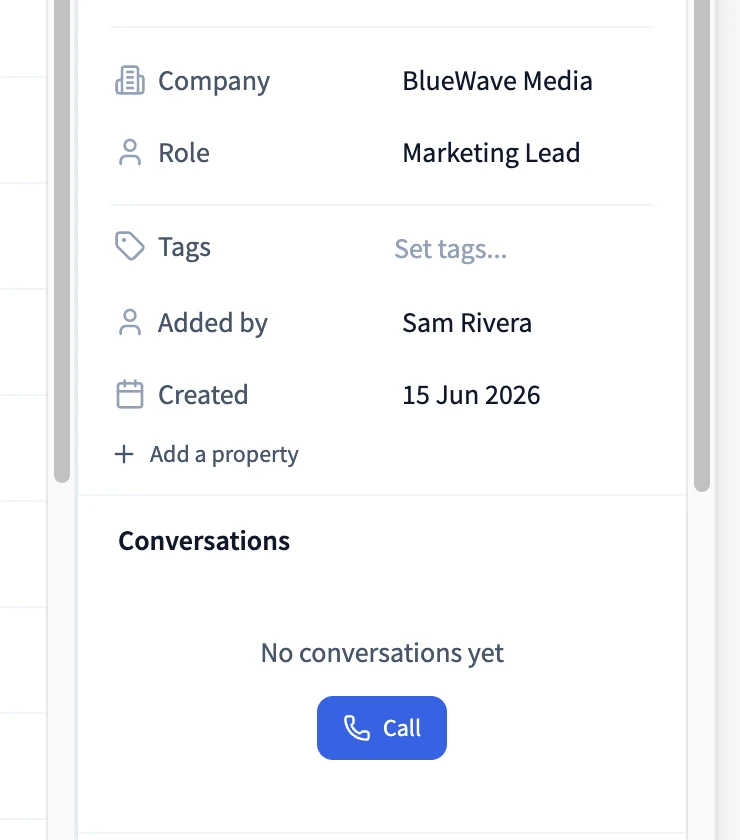
Task: Click the left list scrollbar
Action: click(x=62, y=241)
